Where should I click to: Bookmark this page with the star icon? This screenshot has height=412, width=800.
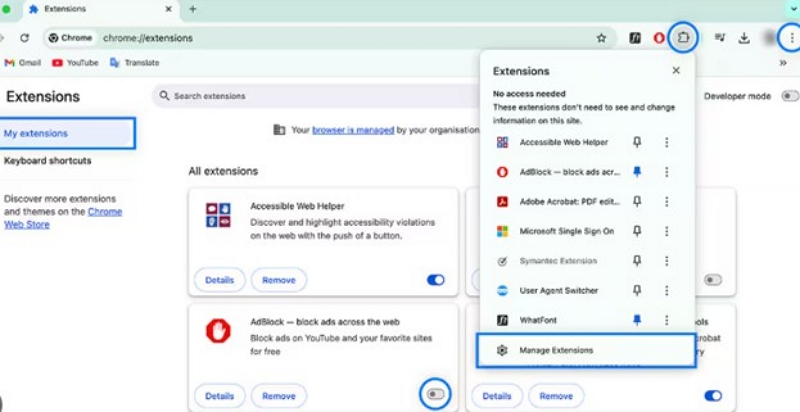pyautogui.click(x=602, y=38)
